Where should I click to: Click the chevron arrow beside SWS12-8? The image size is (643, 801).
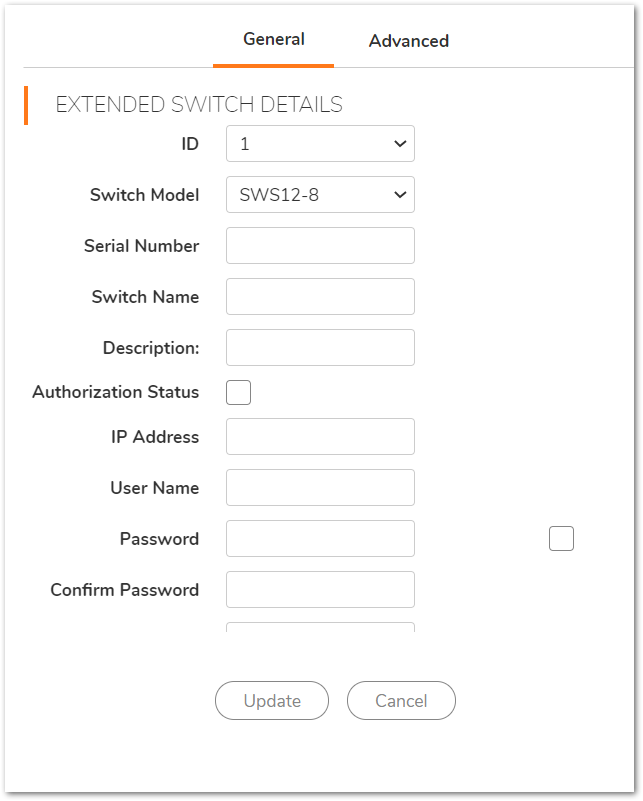coord(400,195)
